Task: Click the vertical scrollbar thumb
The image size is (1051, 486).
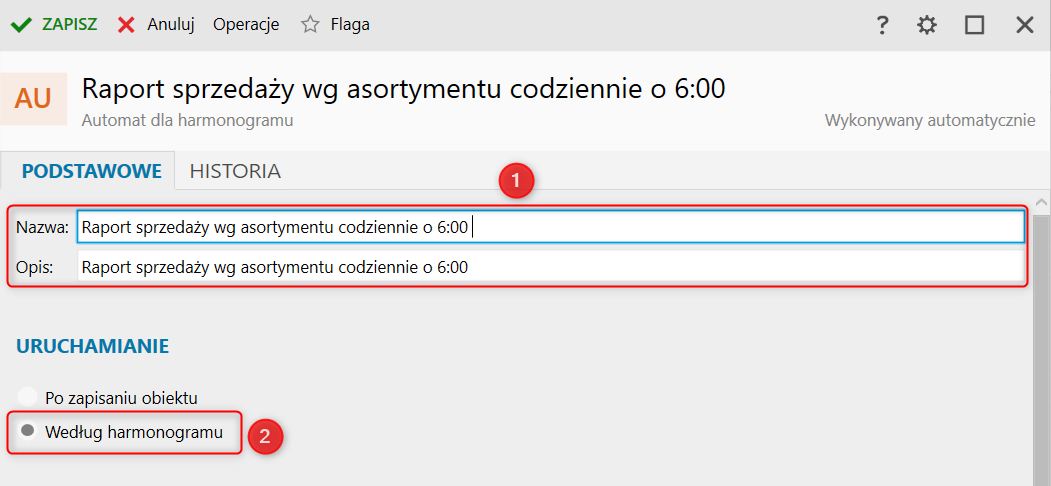Action: (x=1041, y=350)
